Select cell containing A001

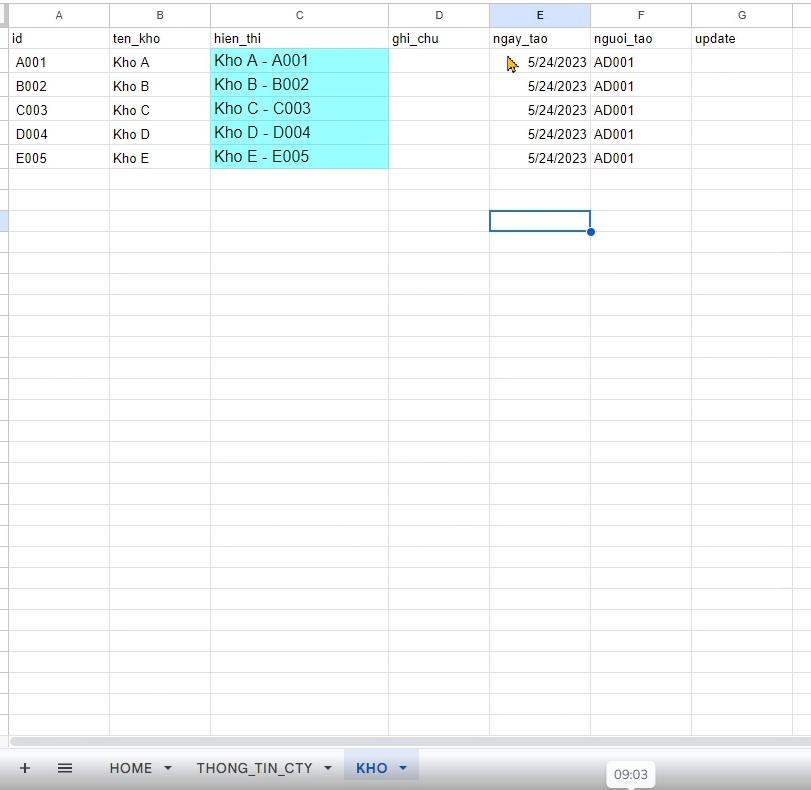point(59,62)
